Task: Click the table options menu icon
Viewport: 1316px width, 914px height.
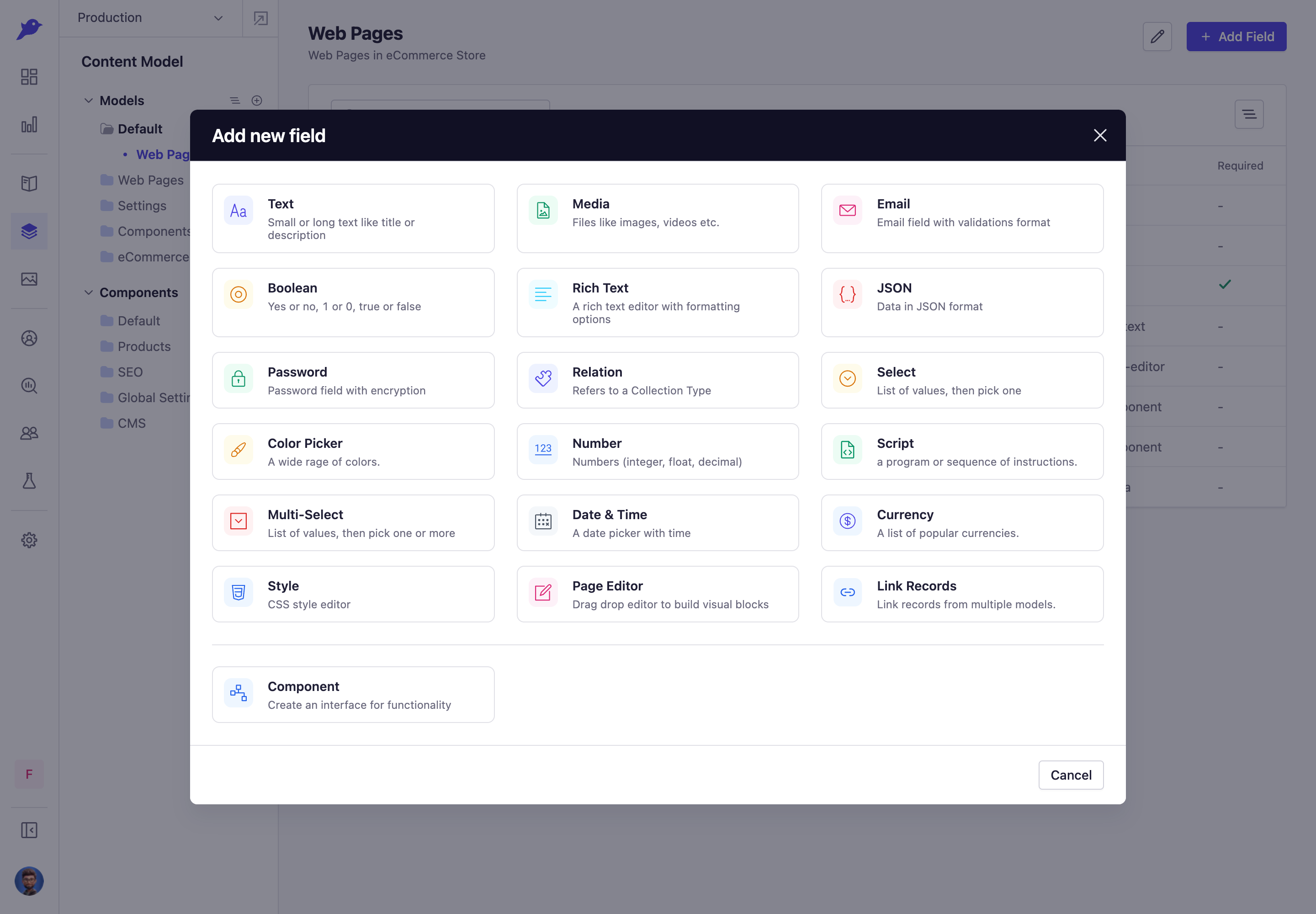Action: (1249, 114)
